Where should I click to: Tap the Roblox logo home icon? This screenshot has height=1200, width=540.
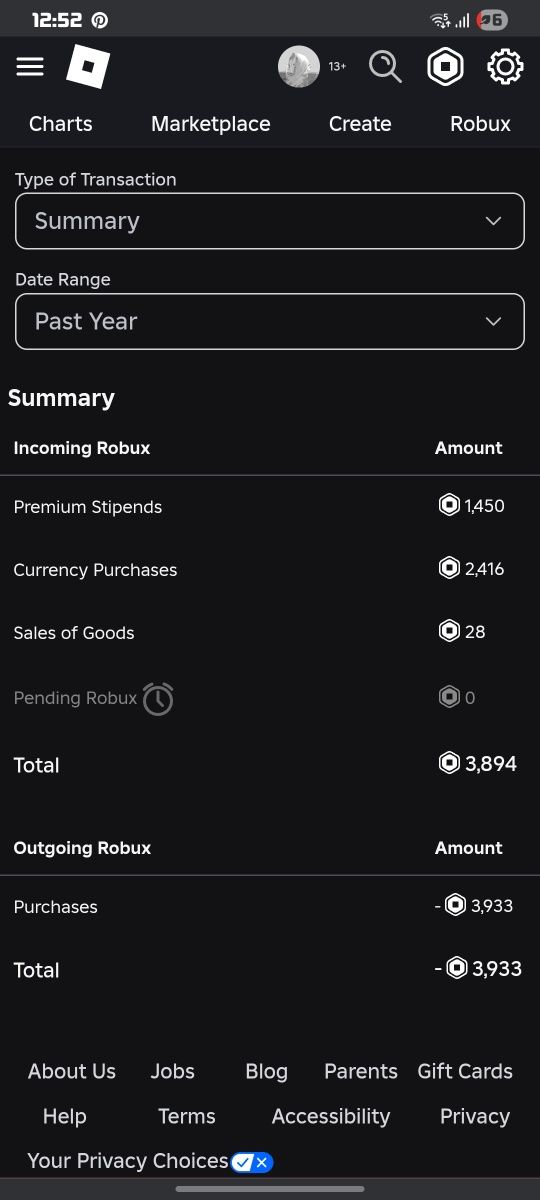[88, 67]
